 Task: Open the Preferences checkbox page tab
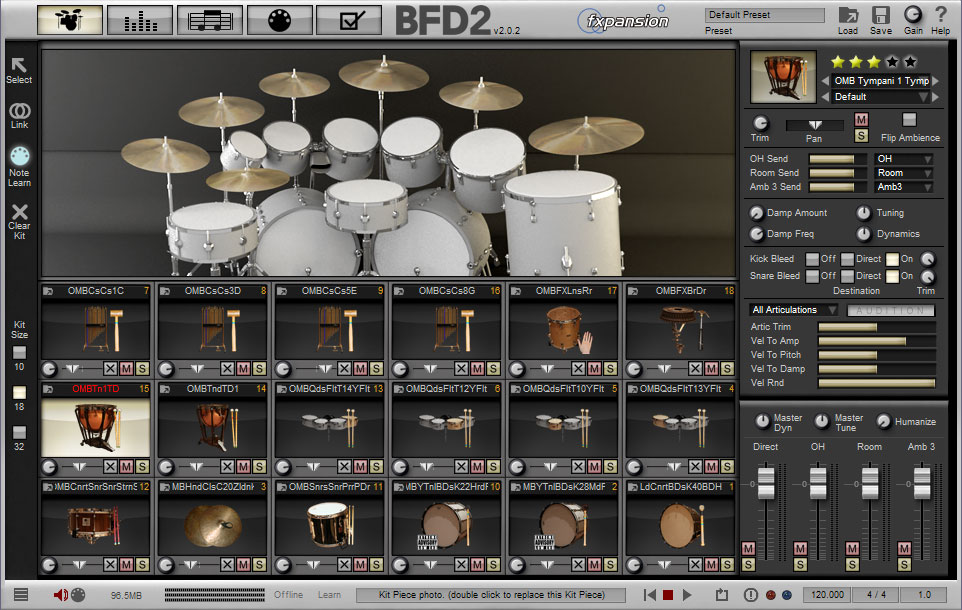click(x=349, y=20)
